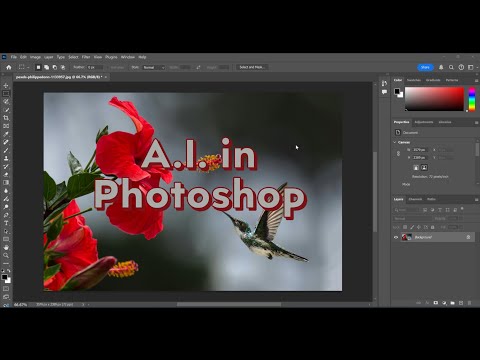Open the Properties panel options menu
This screenshot has height=360, width=480.
(x=476, y=122)
